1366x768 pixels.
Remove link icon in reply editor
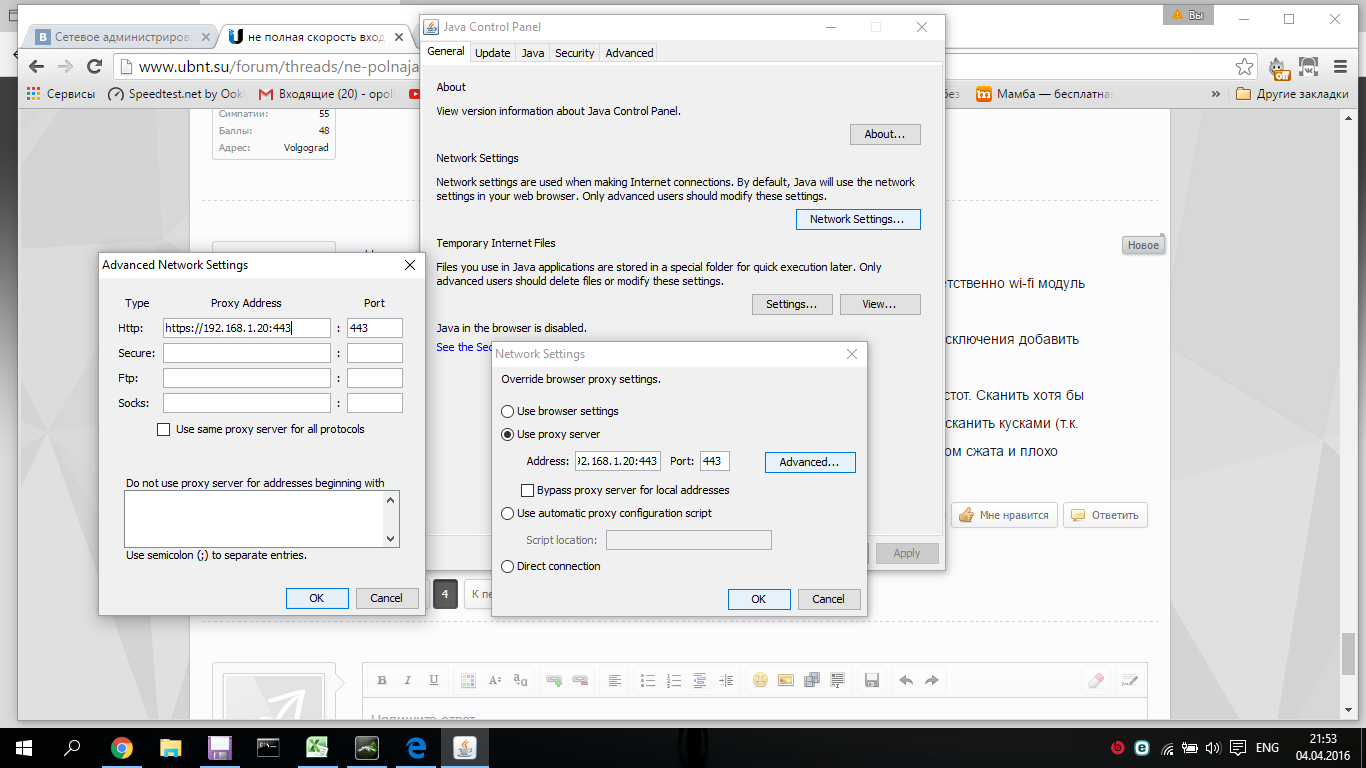point(579,680)
